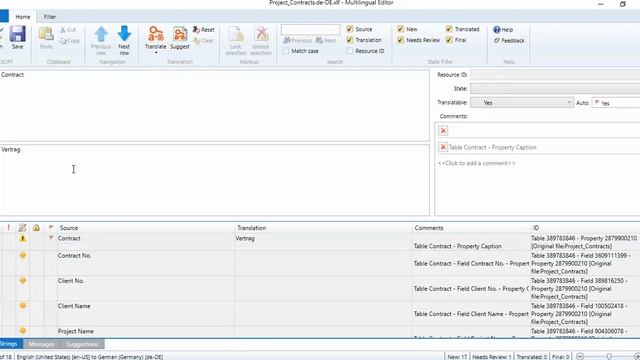Click in the Vertrag translation editor
Screen dimensions: 640x360
coord(214,180)
